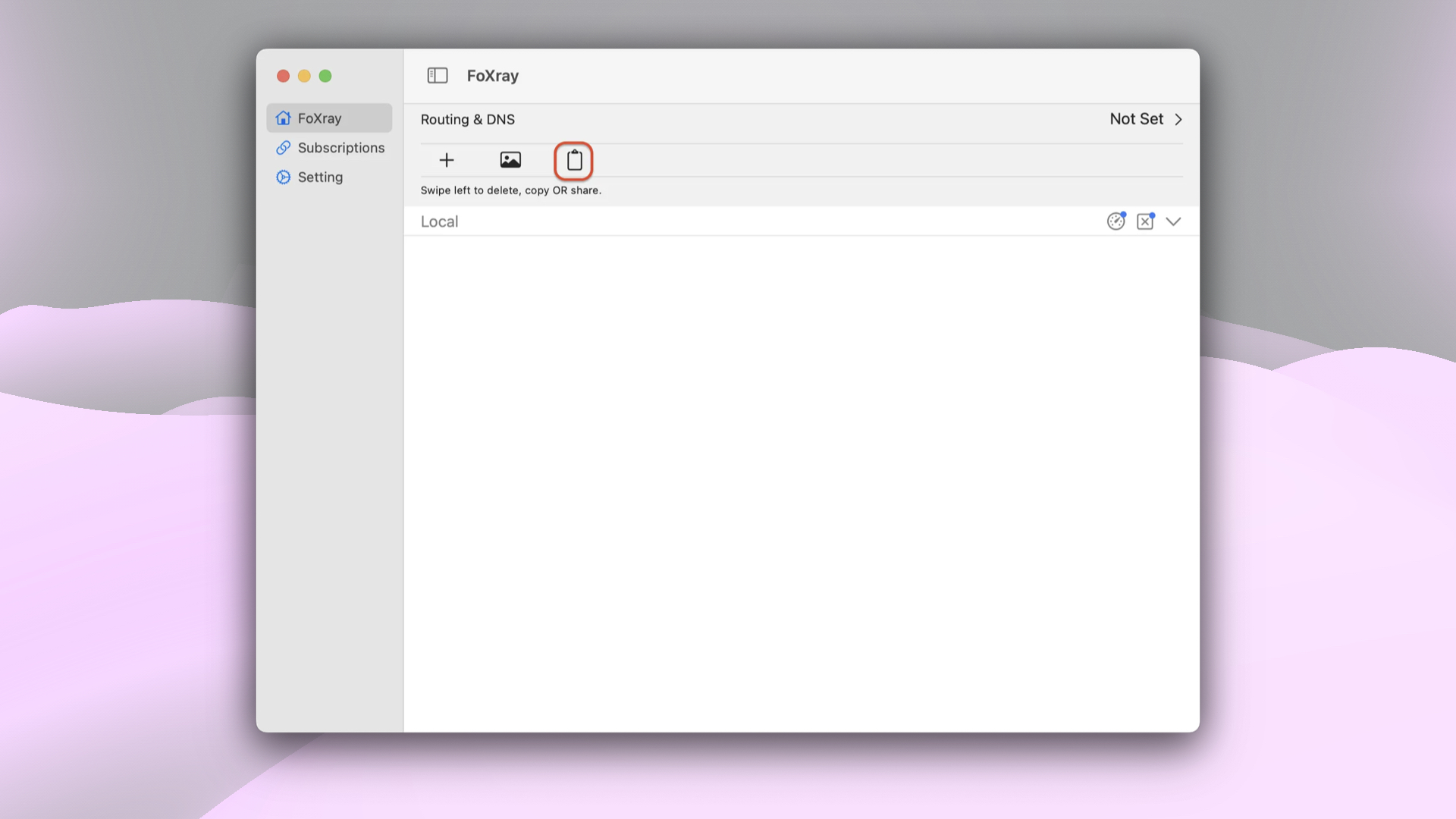Paste a config from the clipboard
Screen dimensions: 1456x819
(573, 161)
